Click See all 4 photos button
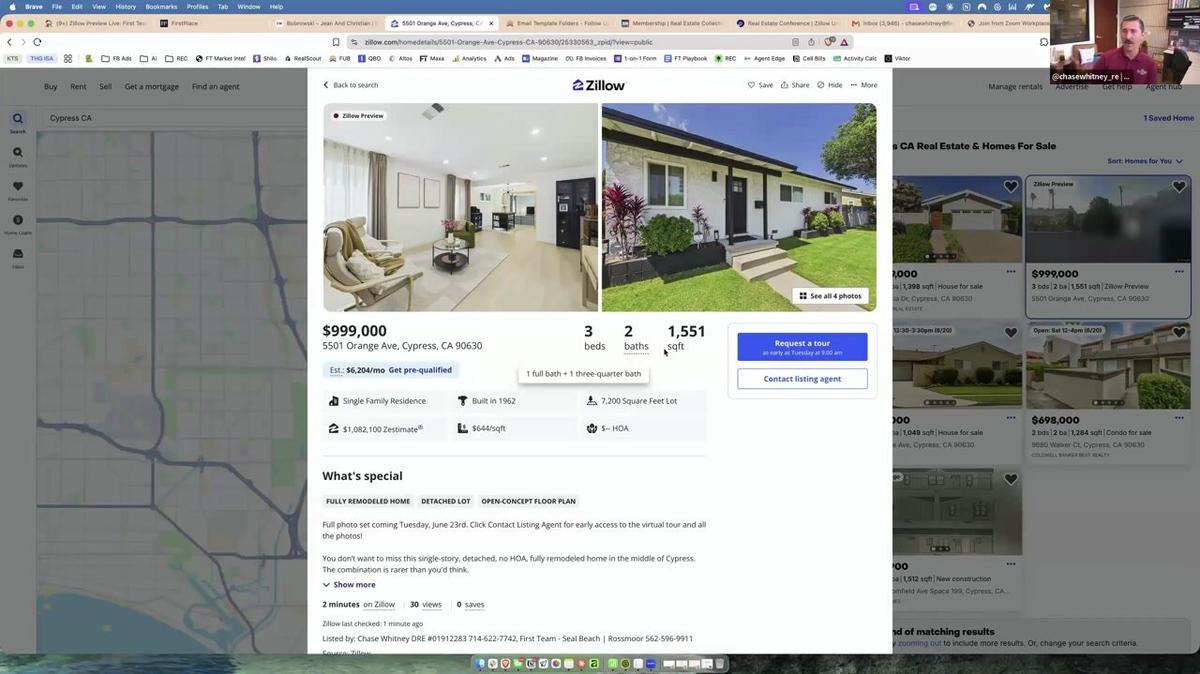The image size is (1200, 674). [x=830, y=296]
